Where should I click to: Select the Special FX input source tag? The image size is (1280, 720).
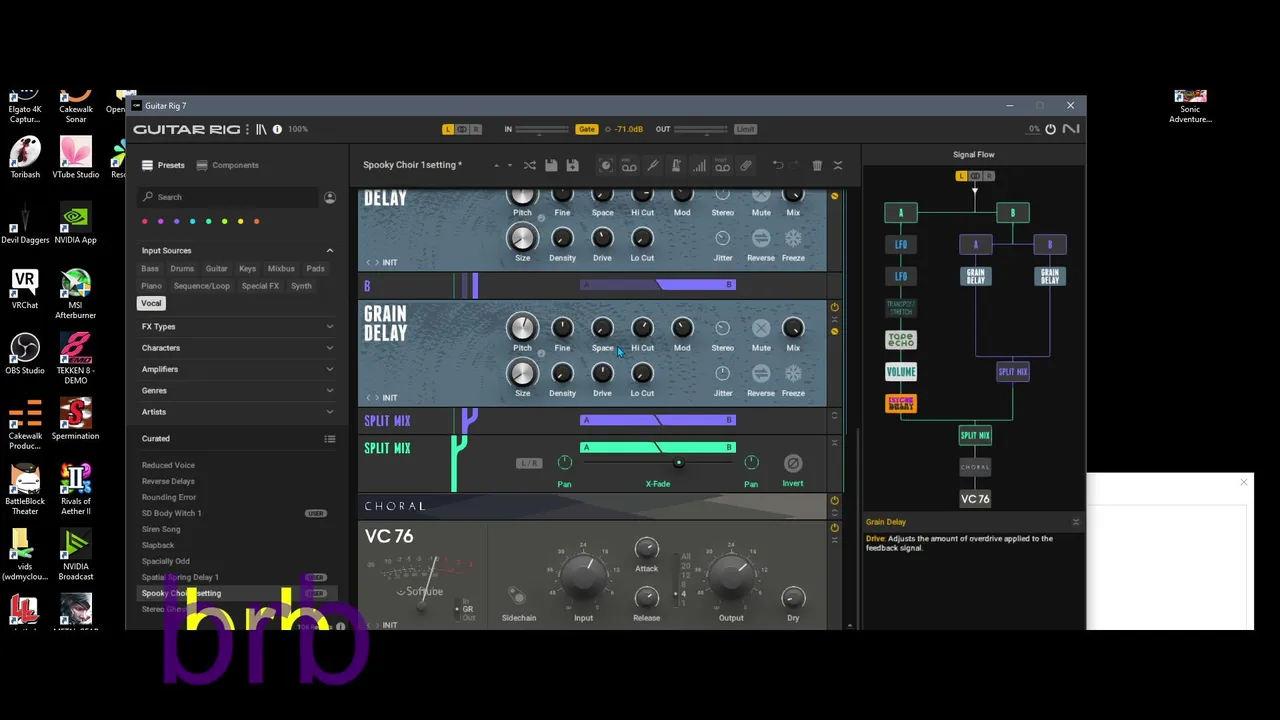point(260,286)
